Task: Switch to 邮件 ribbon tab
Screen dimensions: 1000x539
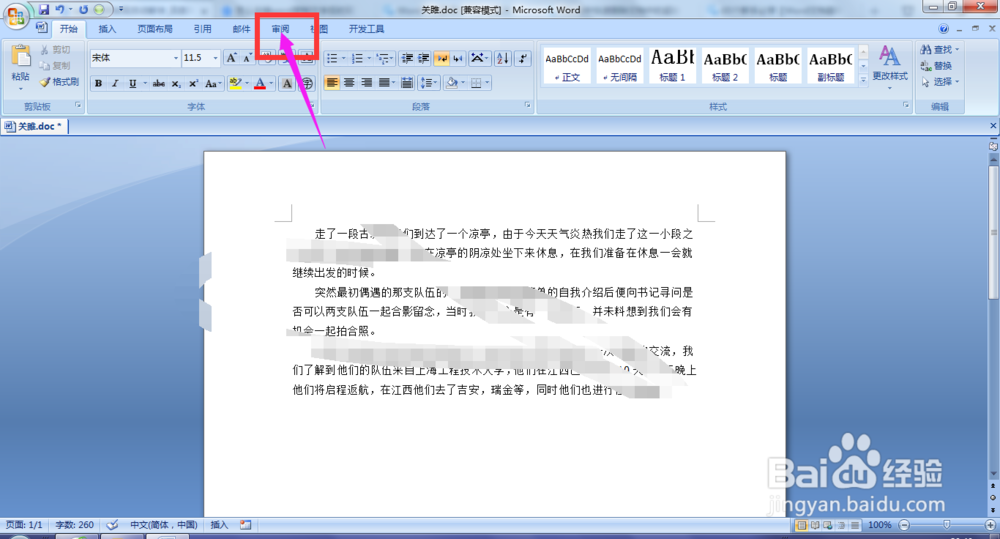Action: coord(241,29)
